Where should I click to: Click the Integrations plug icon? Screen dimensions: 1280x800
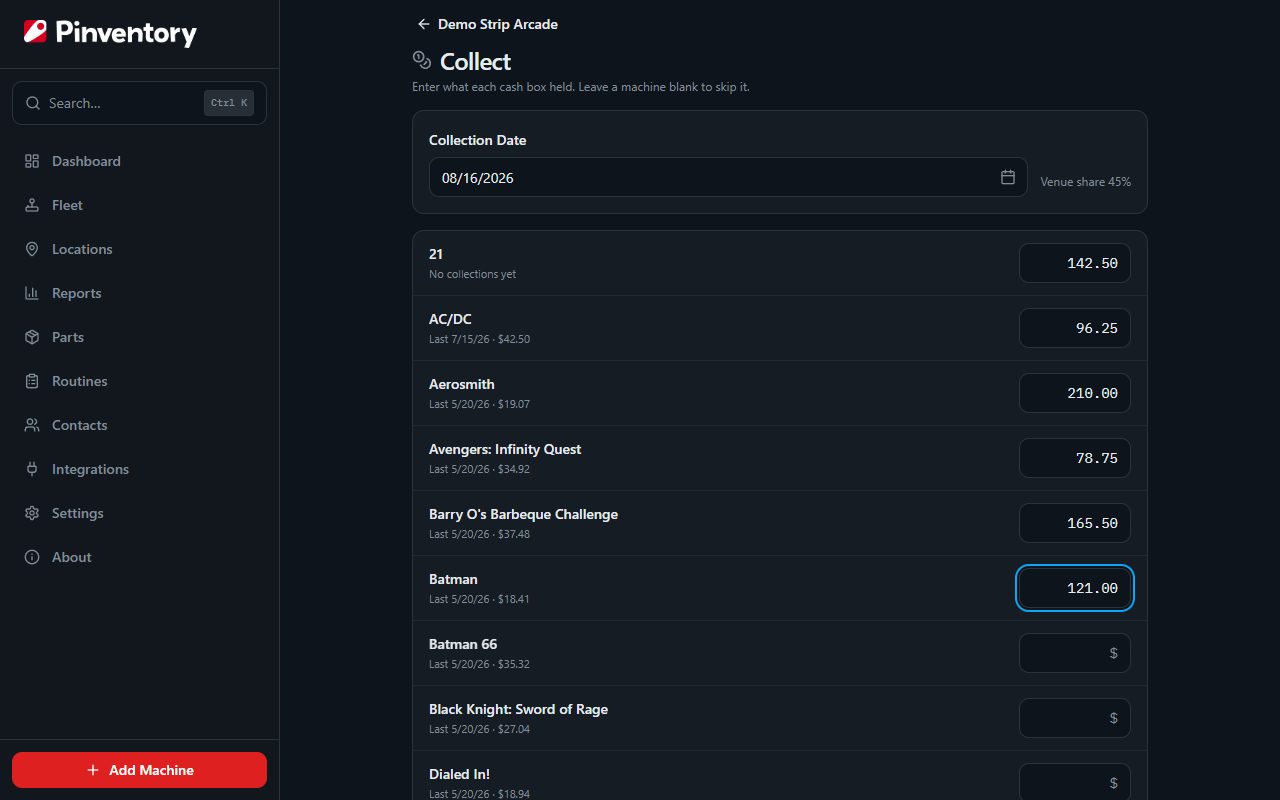click(x=32, y=469)
